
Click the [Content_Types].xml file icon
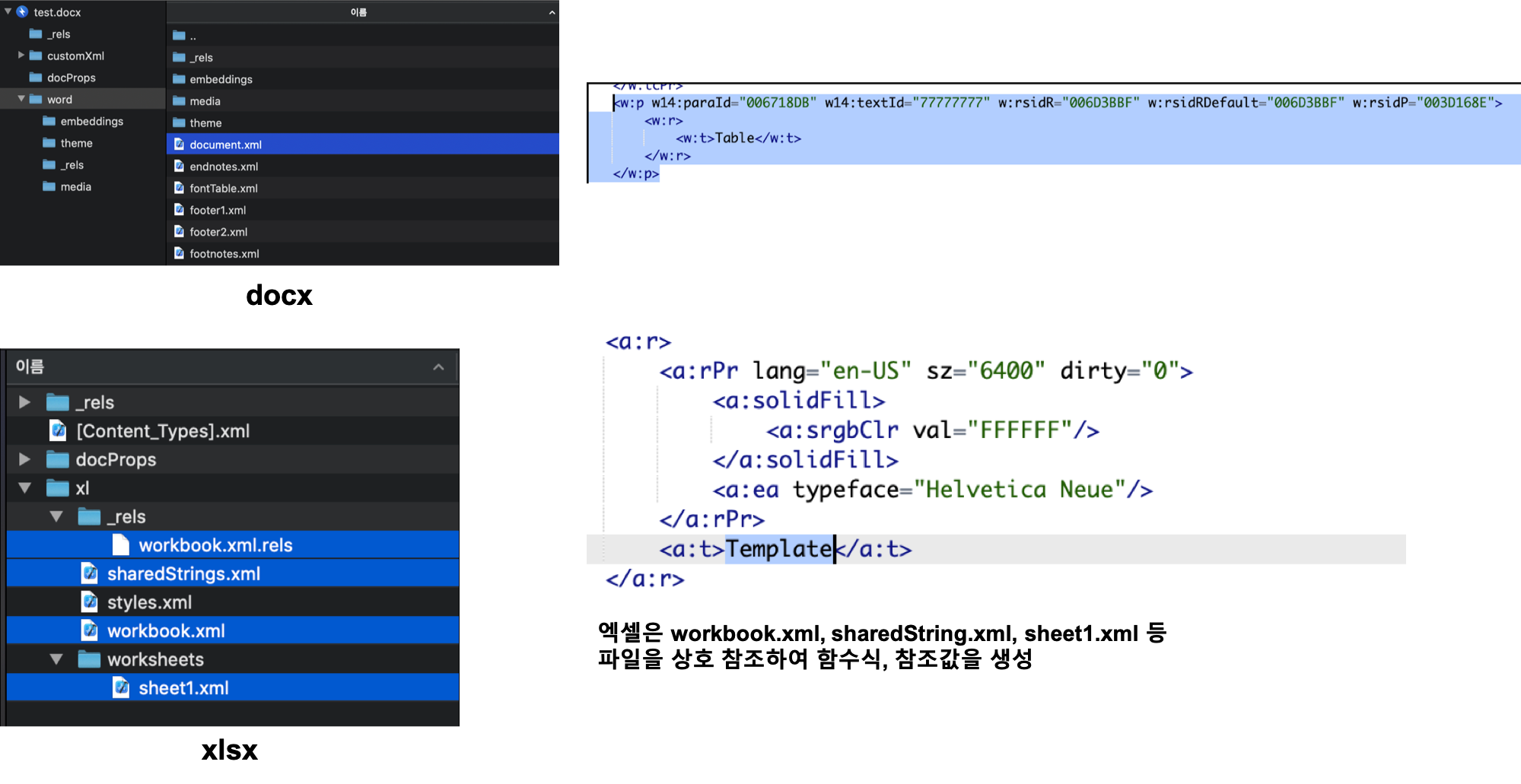(58, 430)
